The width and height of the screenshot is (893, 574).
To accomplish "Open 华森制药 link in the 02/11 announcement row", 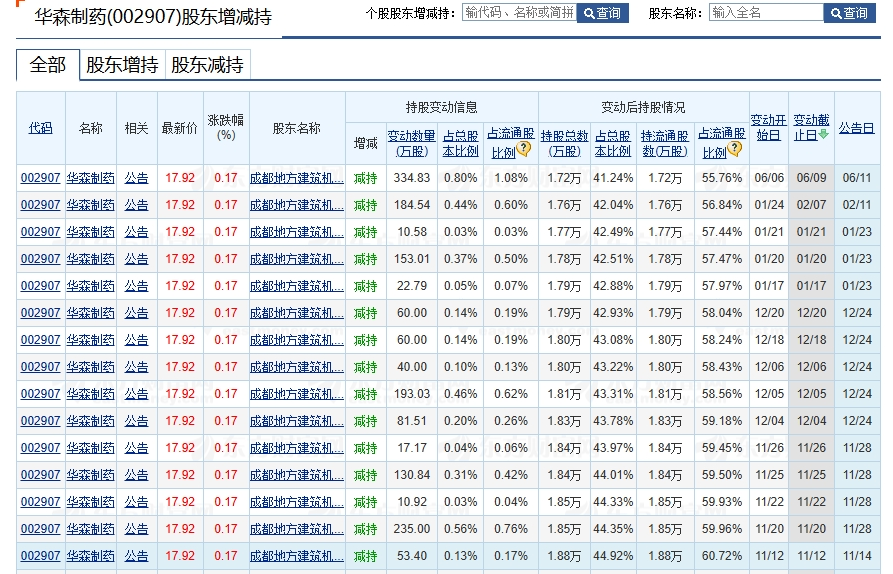I will pos(91,205).
